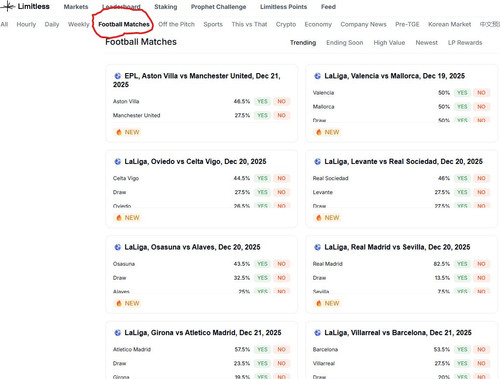Buy YES on Real Madrid
Screen dimensions: 500x379
coord(462,264)
